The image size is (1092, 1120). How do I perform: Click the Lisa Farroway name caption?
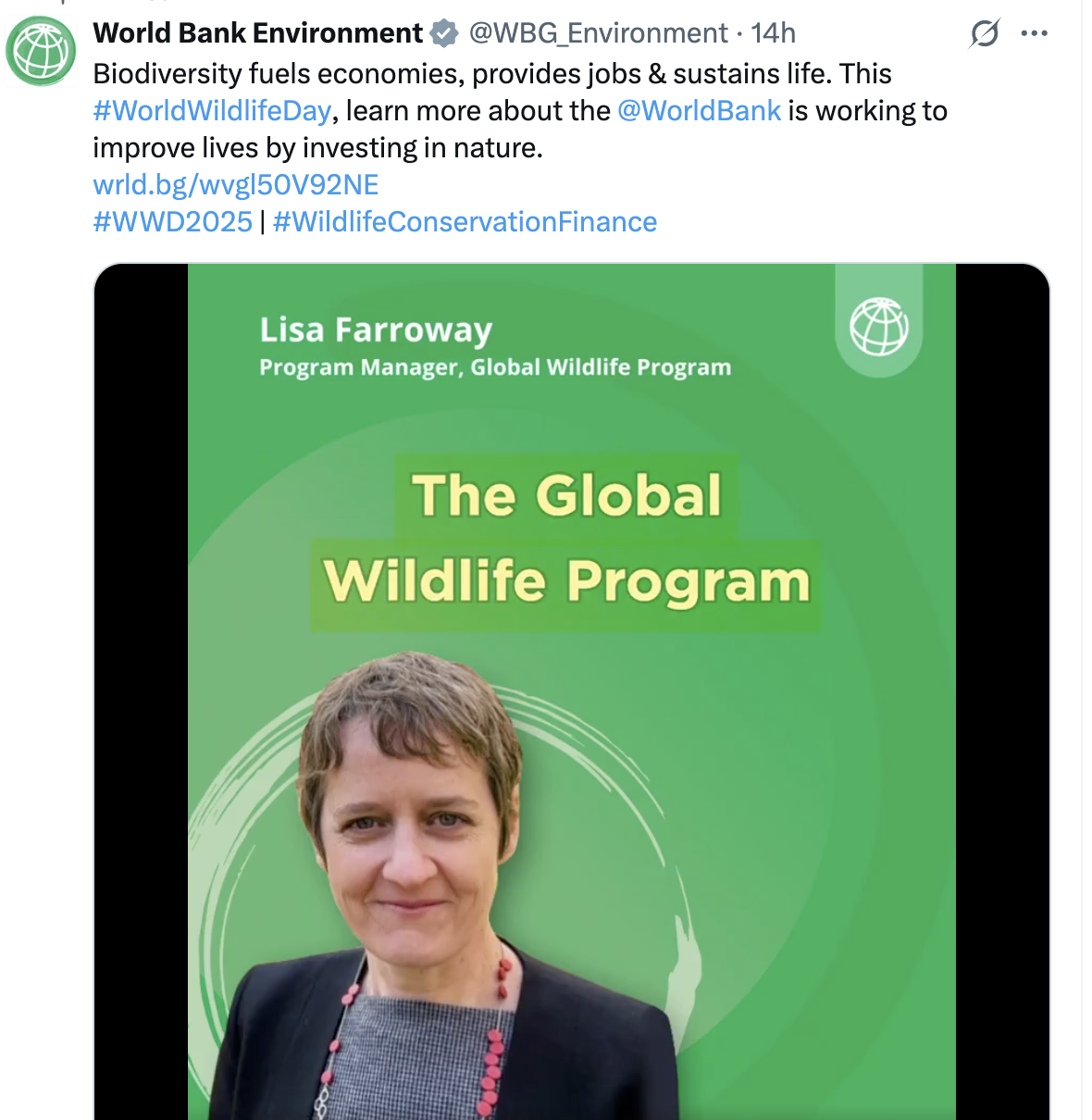[376, 330]
